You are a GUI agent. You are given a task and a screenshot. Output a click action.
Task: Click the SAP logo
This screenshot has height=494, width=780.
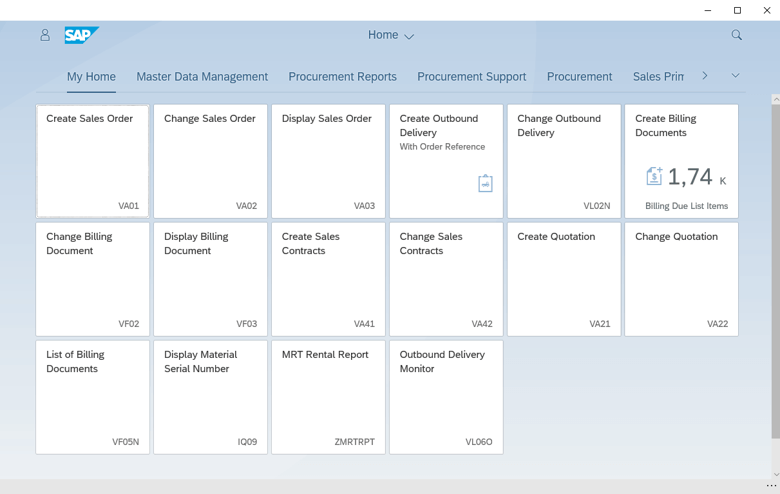81,35
